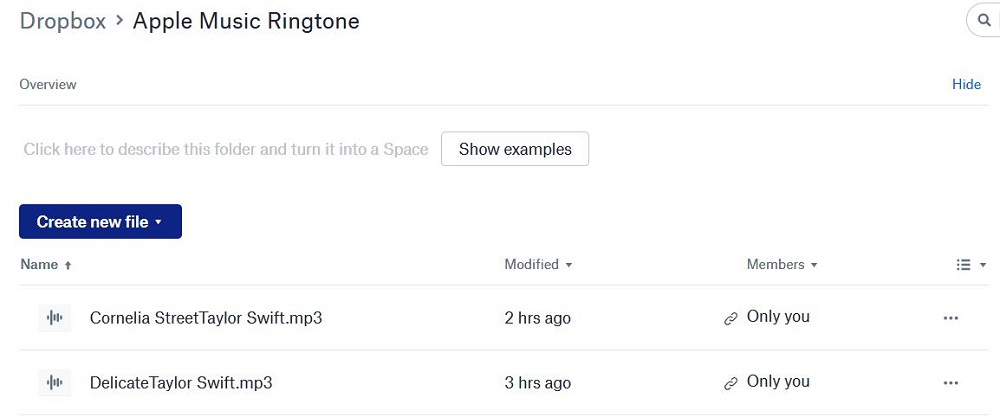This screenshot has width=1000, height=417.
Task: Change list view layout icon
Action: pos(970,265)
